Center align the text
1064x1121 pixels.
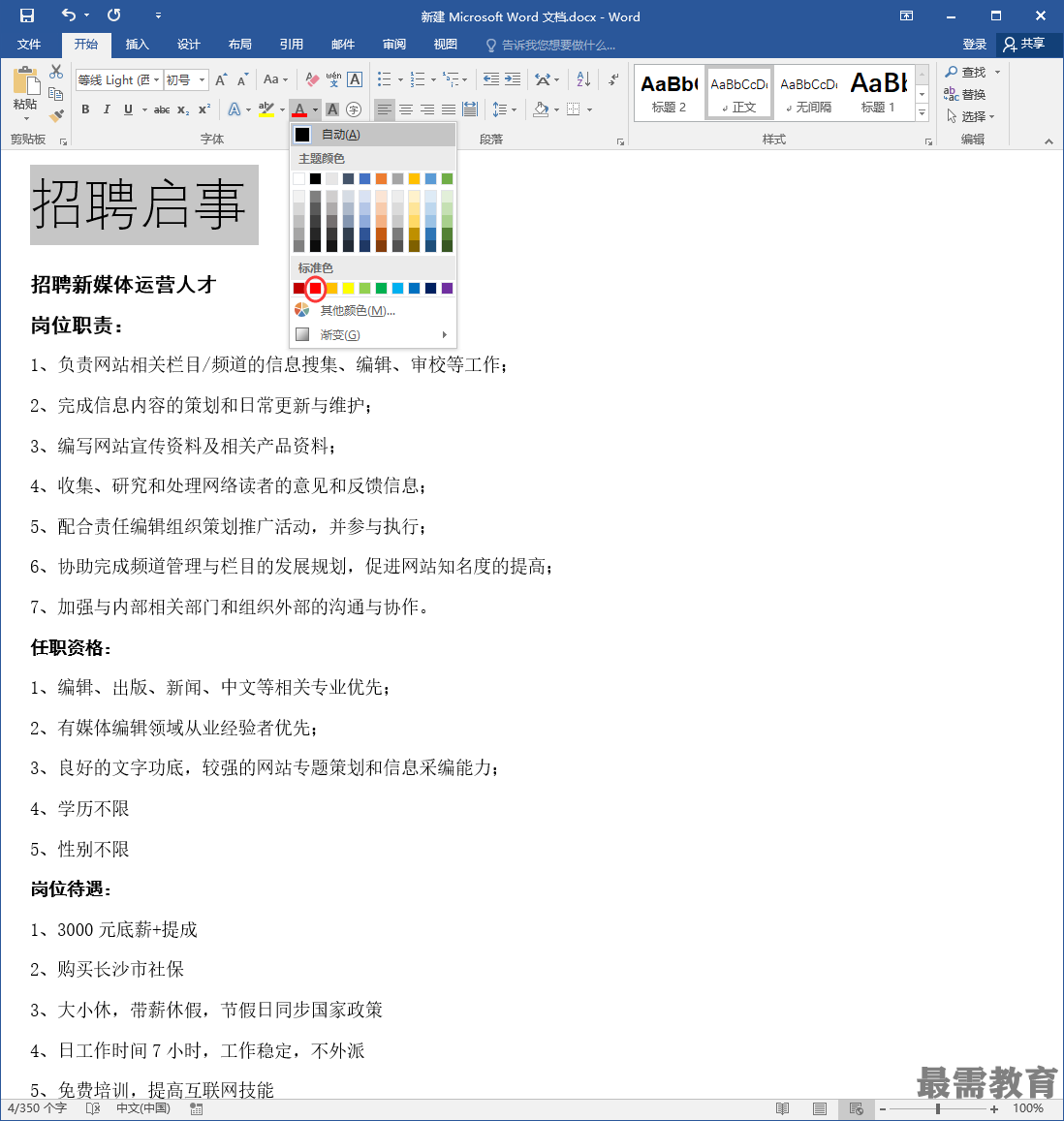[x=405, y=109]
